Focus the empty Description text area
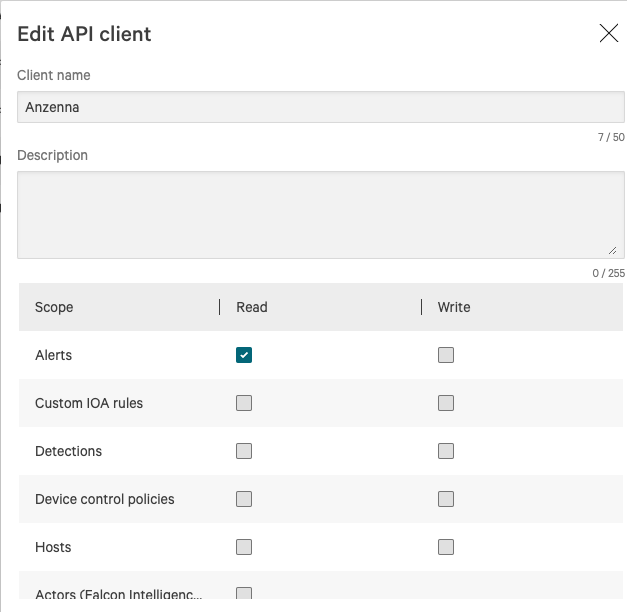Viewport: 627px width, 612px height. (x=320, y=214)
